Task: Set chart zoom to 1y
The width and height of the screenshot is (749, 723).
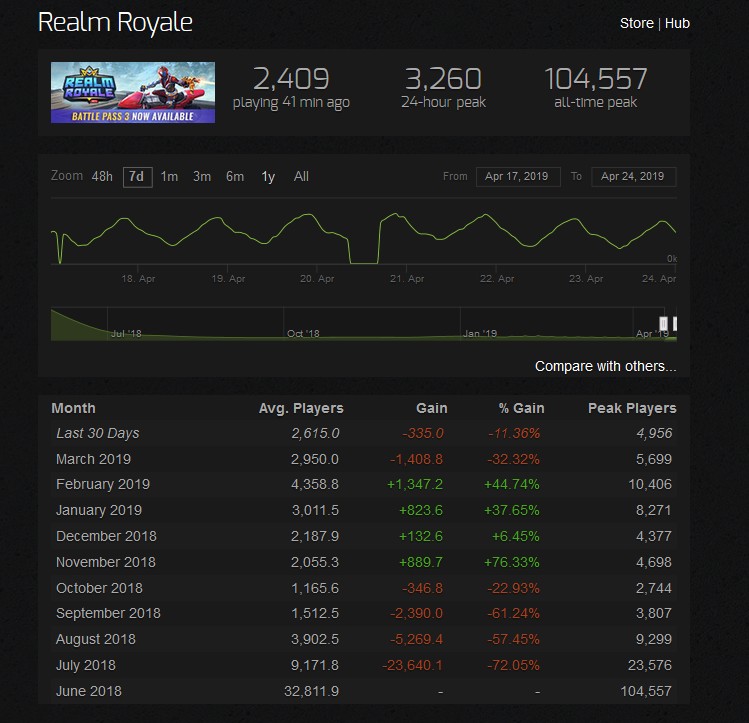Action: [x=268, y=177]
